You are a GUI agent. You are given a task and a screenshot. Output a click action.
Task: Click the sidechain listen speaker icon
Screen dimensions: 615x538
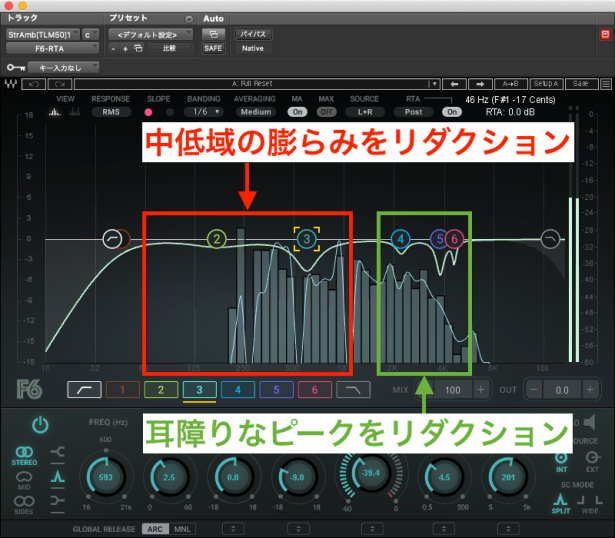(x=590, y=422)
